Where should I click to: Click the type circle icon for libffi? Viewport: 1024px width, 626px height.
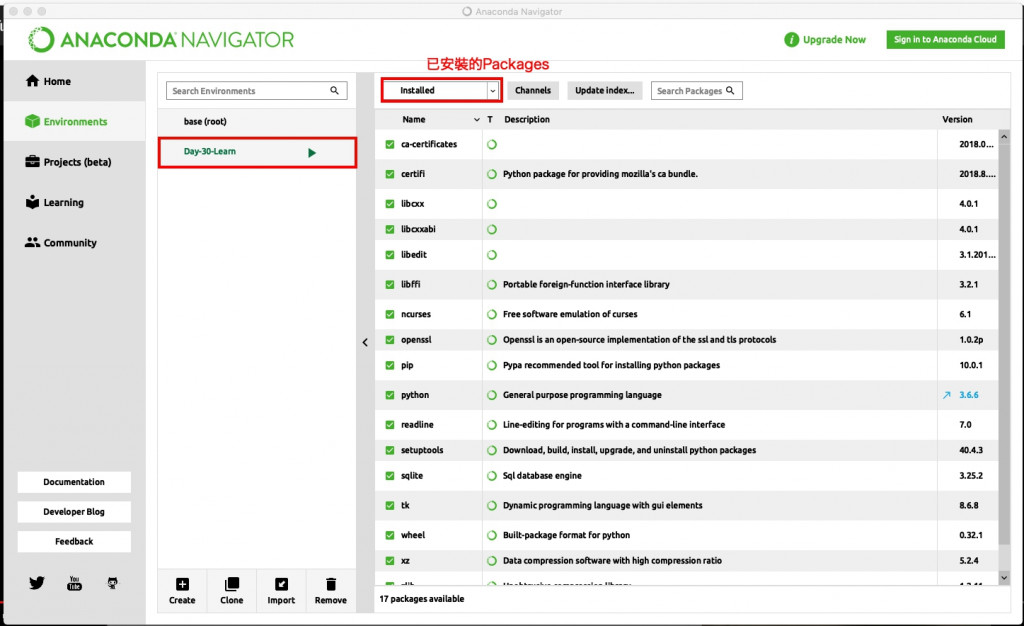[492, 285]
